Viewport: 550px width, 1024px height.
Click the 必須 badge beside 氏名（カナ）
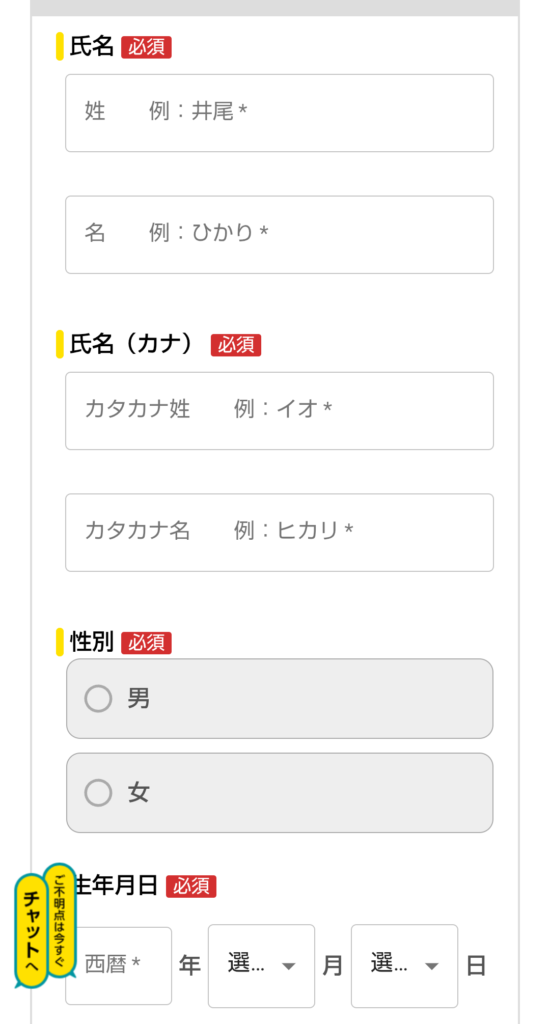(x=236, y=345)
